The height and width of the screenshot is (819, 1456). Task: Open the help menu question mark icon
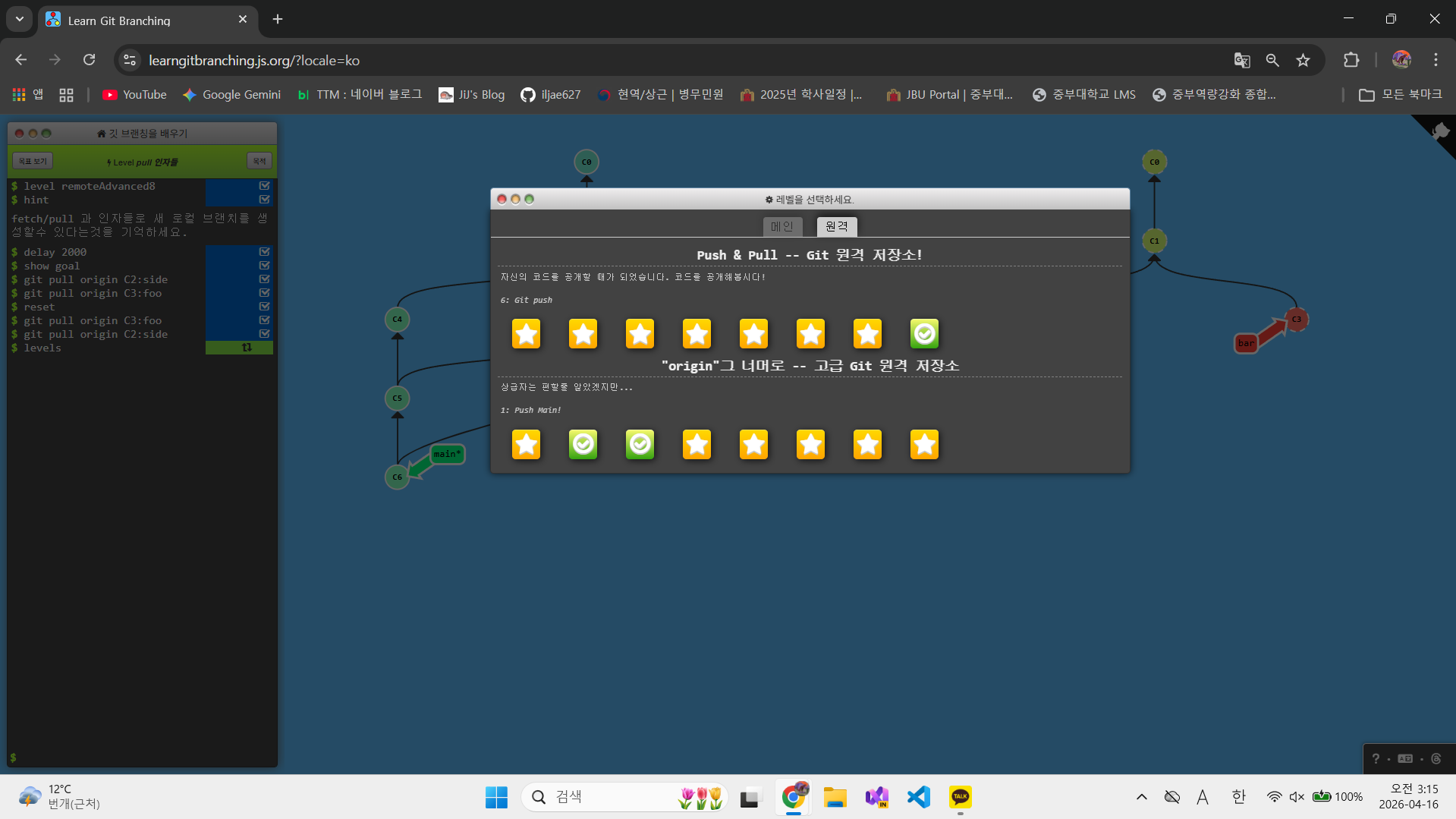[1376, 758]
